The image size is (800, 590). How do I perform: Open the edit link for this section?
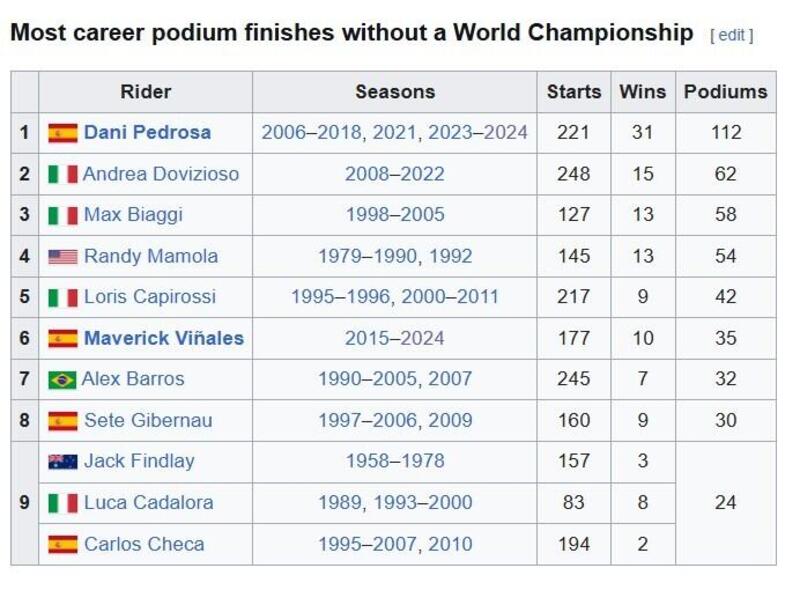pos(731,35)
